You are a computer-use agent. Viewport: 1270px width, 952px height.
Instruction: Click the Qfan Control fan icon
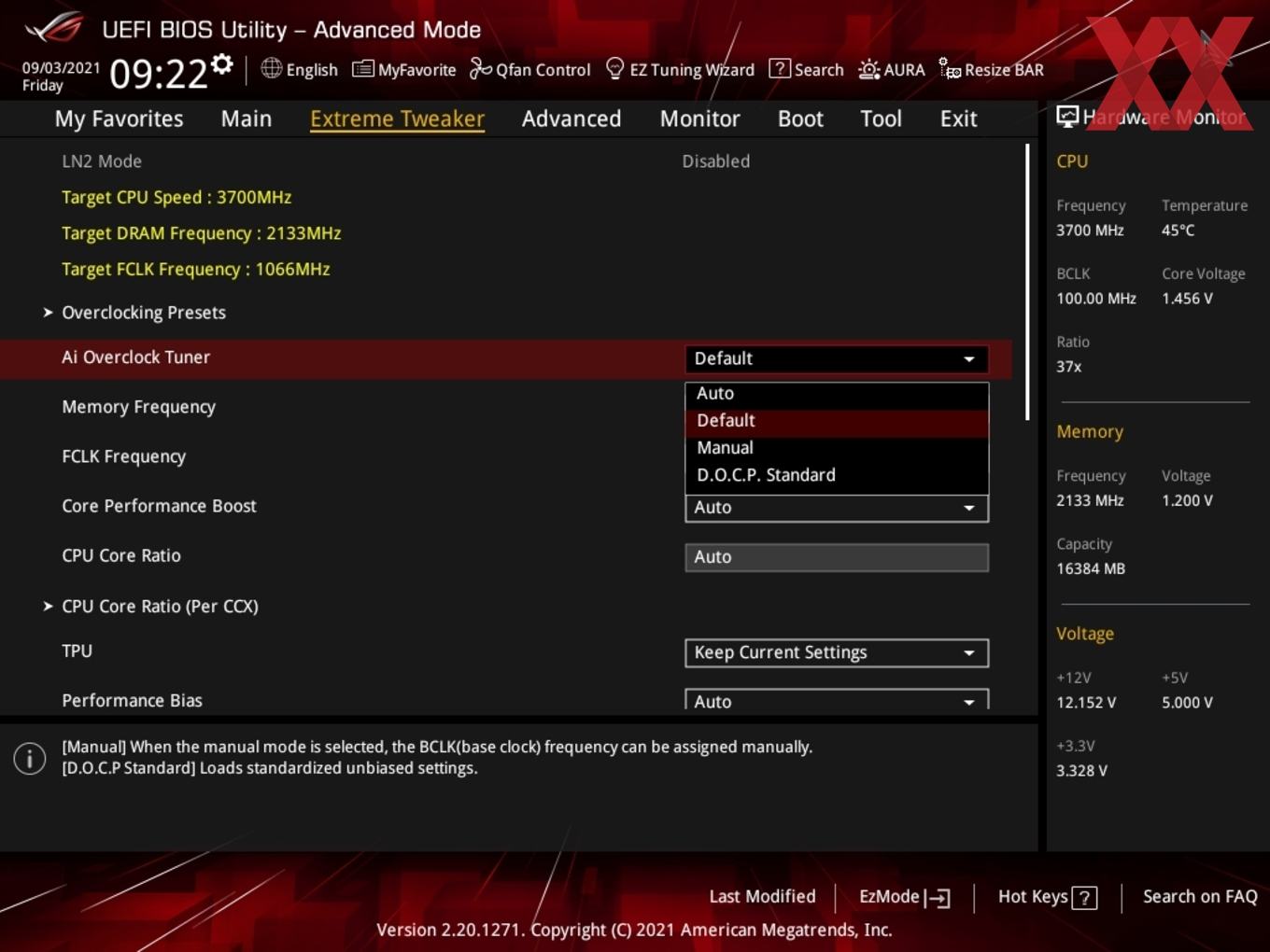pos(480,68)
